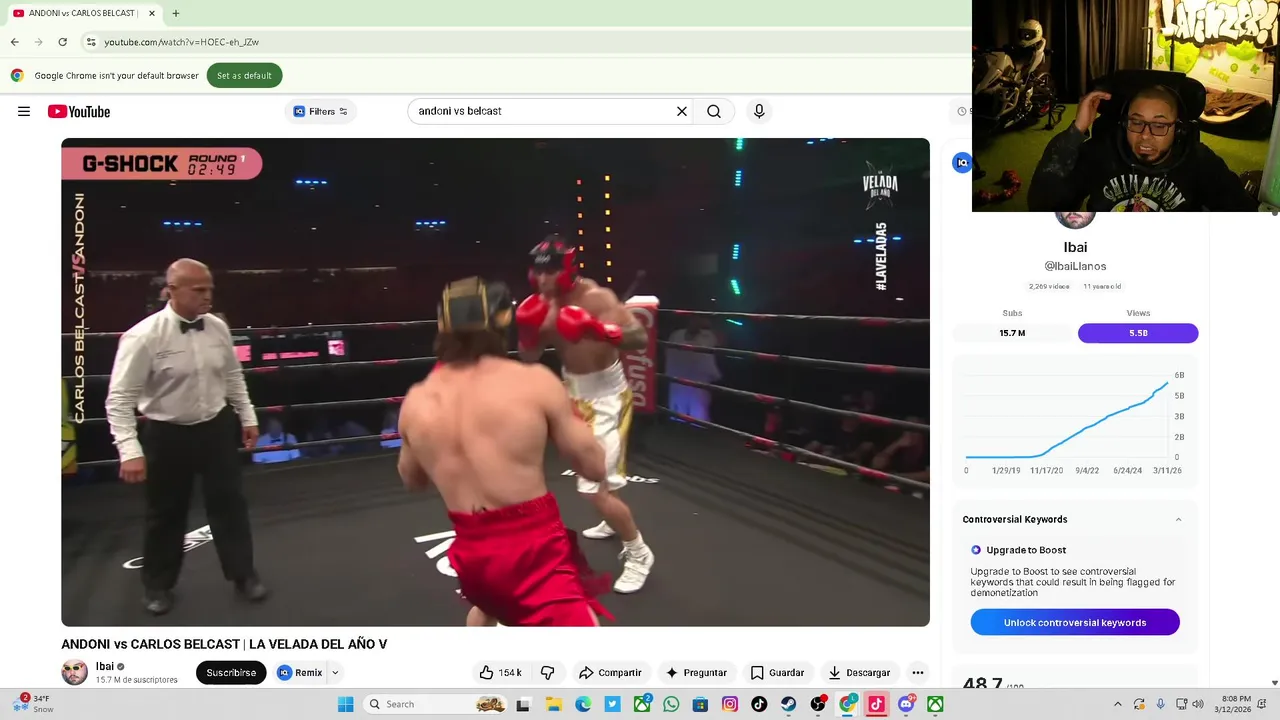Save the video with Guardar
The height and width of the screenshot is (720, 1280).
tap(778, 673)
